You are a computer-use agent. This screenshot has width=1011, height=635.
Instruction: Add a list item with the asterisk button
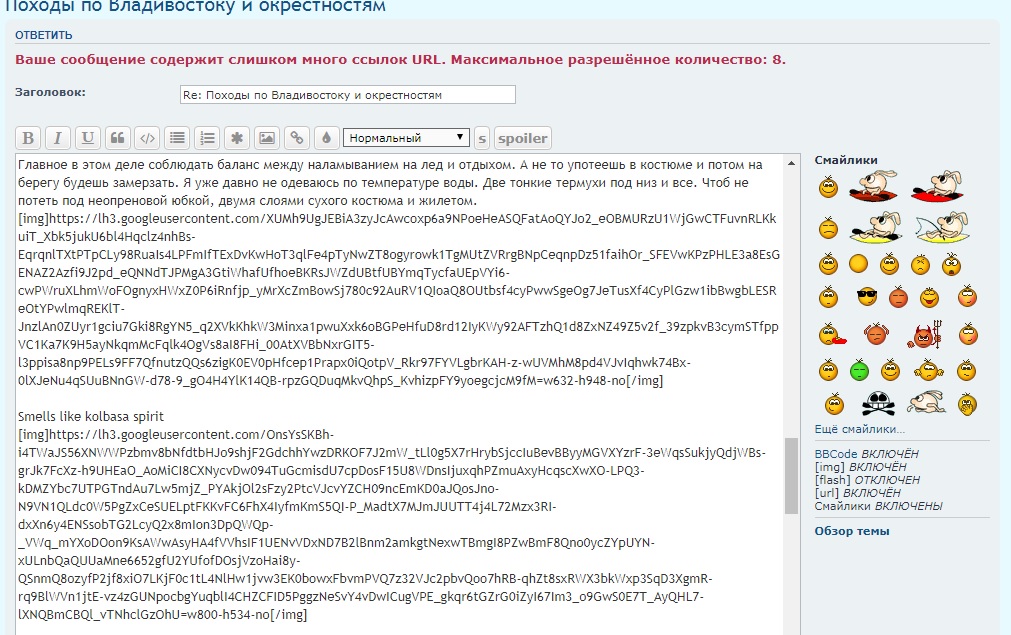point(237,138)
